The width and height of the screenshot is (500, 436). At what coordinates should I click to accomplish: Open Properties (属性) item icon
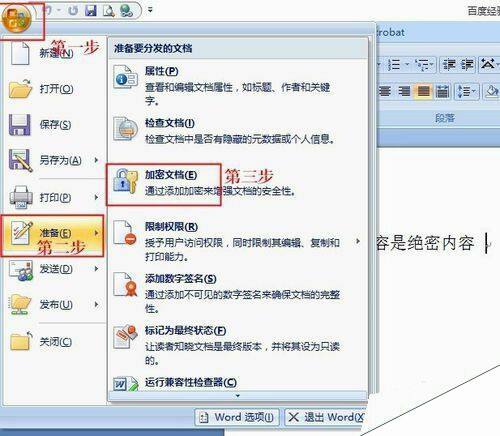coord(125,77)
